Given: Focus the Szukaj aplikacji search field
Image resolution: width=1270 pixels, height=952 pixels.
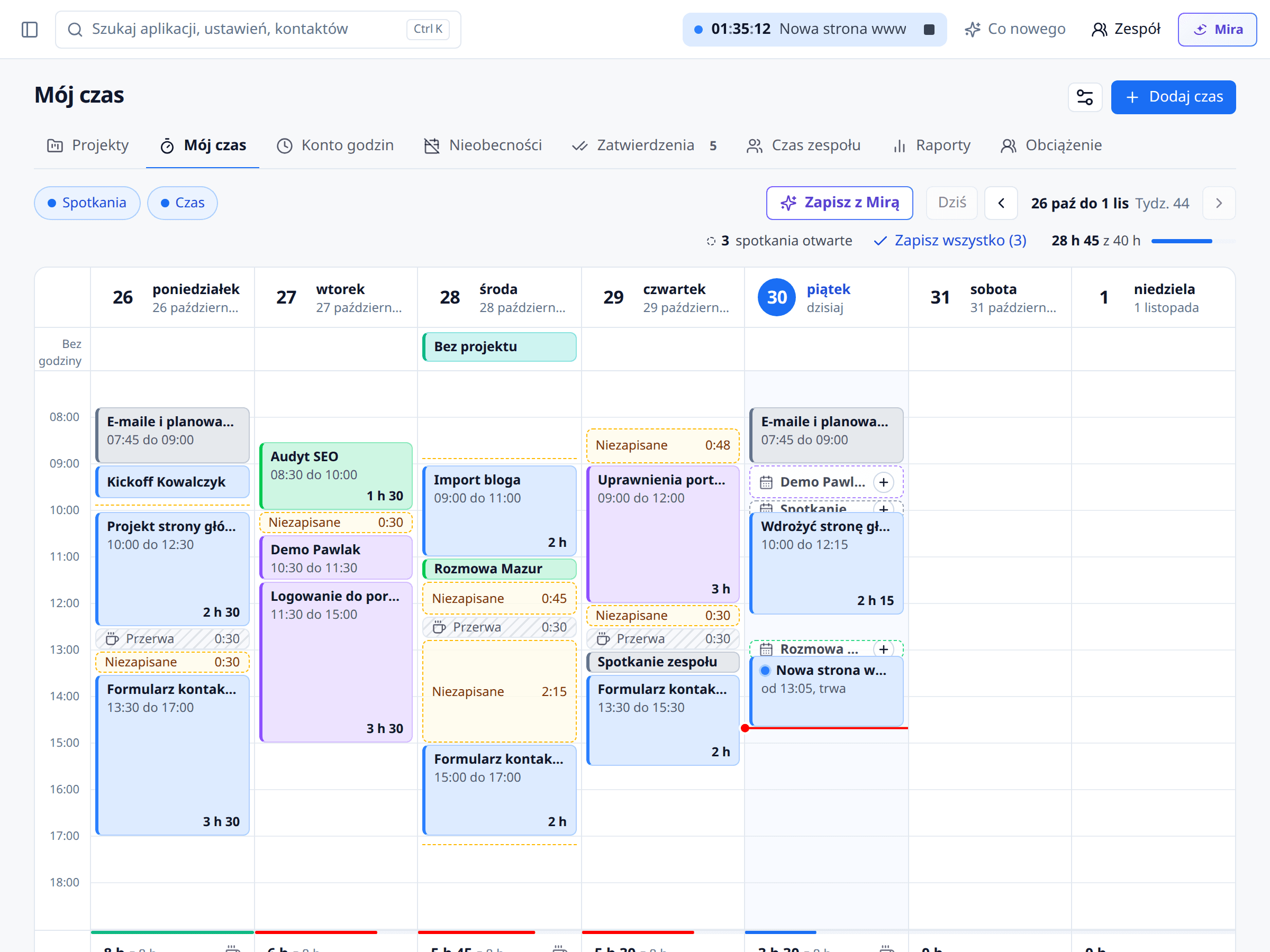Looking at the screenshot, I should click(x=258, y=29).
